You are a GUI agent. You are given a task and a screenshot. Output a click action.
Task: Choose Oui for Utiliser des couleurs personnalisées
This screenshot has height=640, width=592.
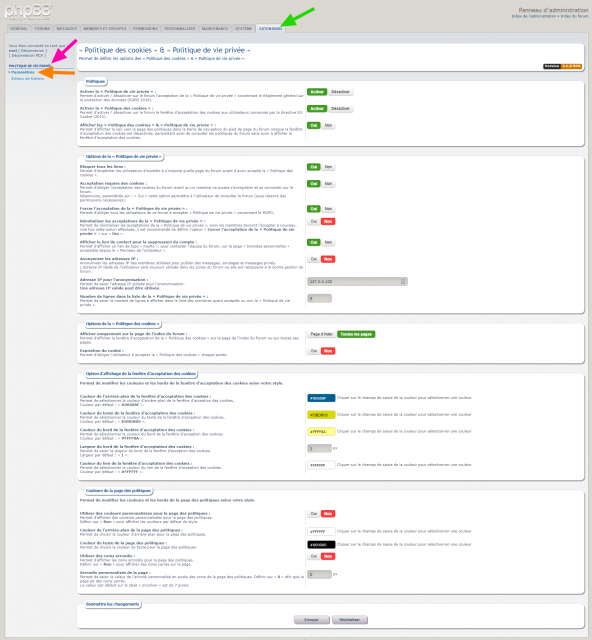pyautogui.click(x=314, y=514)
